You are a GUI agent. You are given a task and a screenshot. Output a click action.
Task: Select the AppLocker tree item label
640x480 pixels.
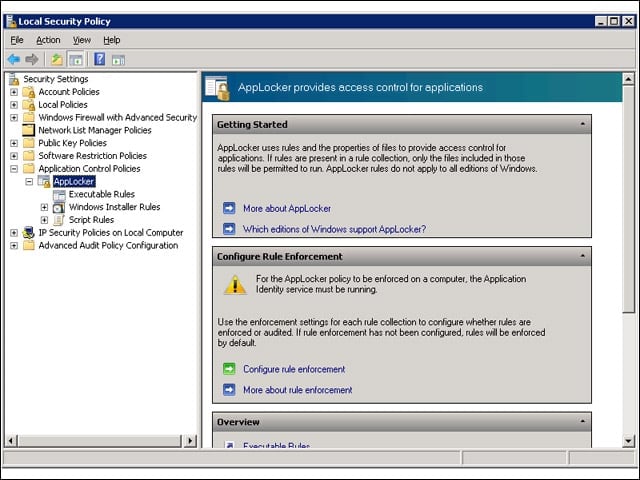tap(74, 182)
